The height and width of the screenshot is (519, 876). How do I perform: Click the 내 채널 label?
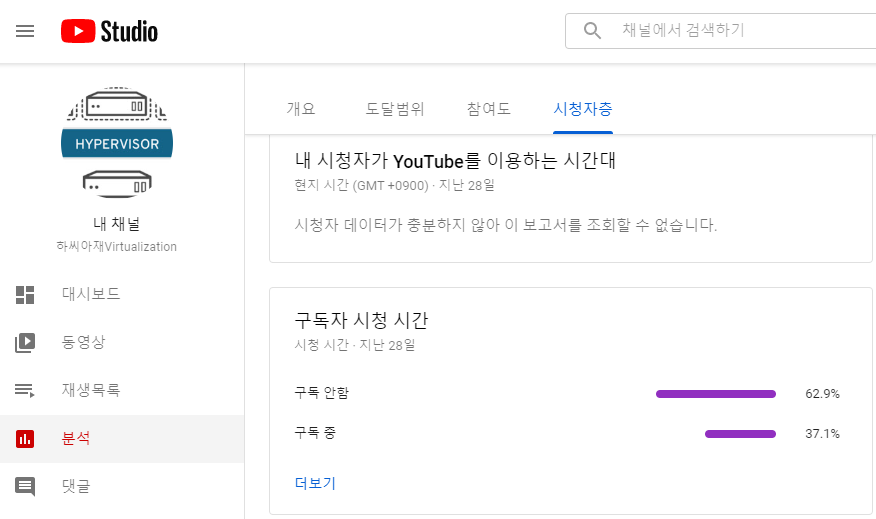(117, 224)
